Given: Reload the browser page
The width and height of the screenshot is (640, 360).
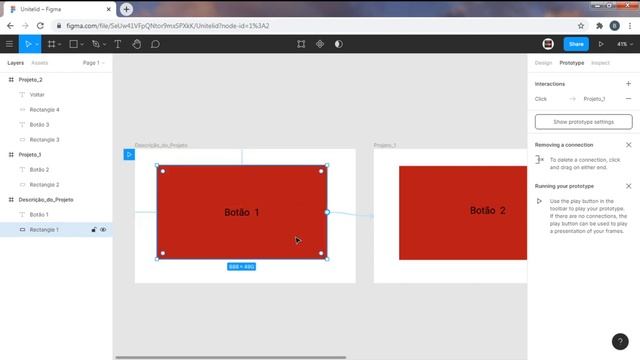Looking at the screenshot, I should click(40, 26).
